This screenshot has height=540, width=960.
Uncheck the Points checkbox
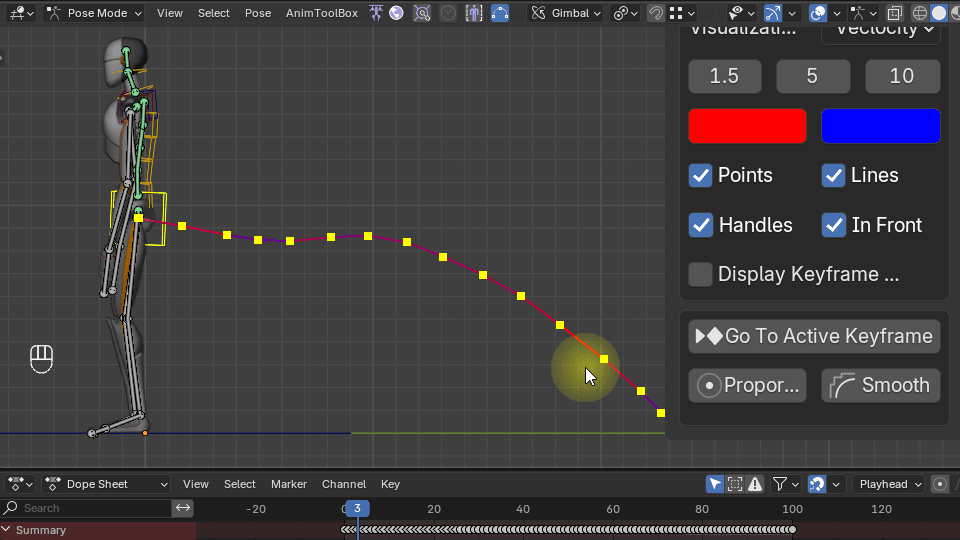[x=701, y=175]
